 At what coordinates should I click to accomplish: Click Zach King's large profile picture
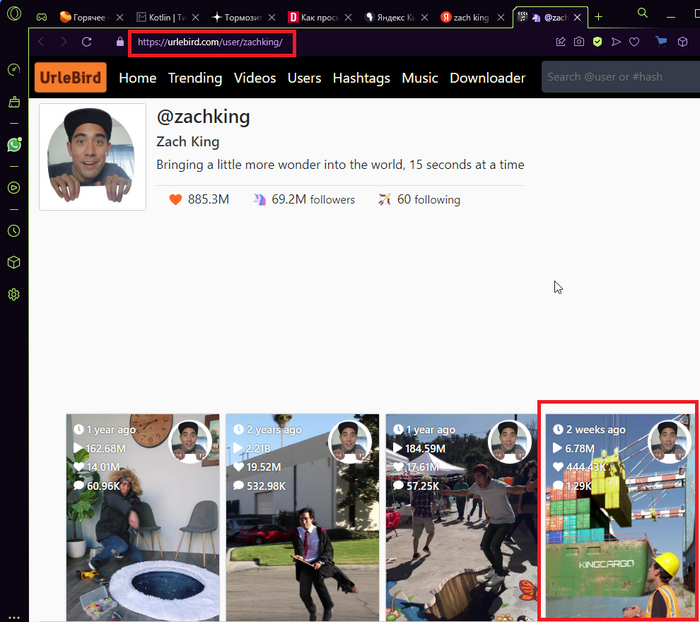pyautogui.click(x=92, y=157)
